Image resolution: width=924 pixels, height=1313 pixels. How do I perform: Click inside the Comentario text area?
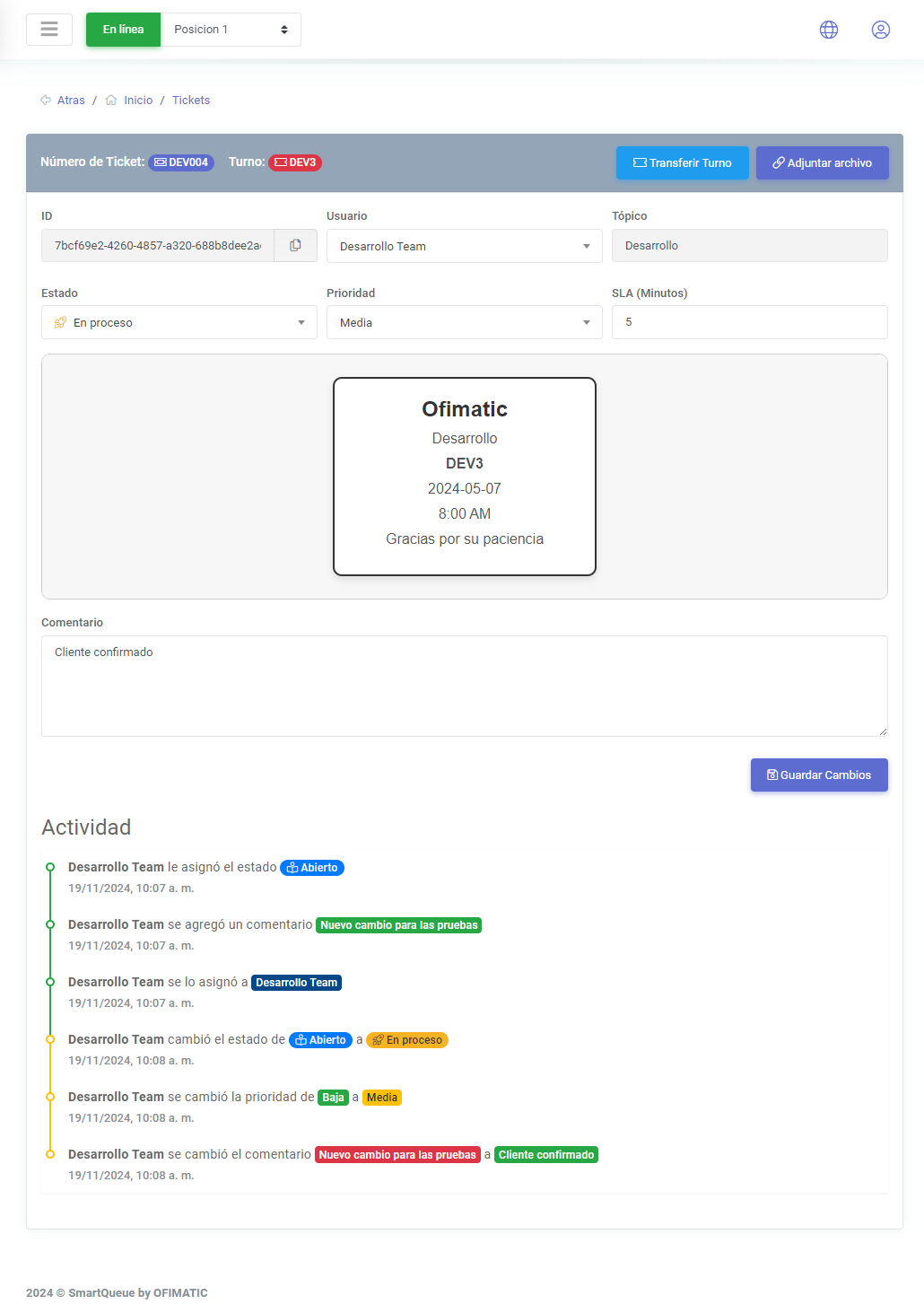tap(464, 686)
